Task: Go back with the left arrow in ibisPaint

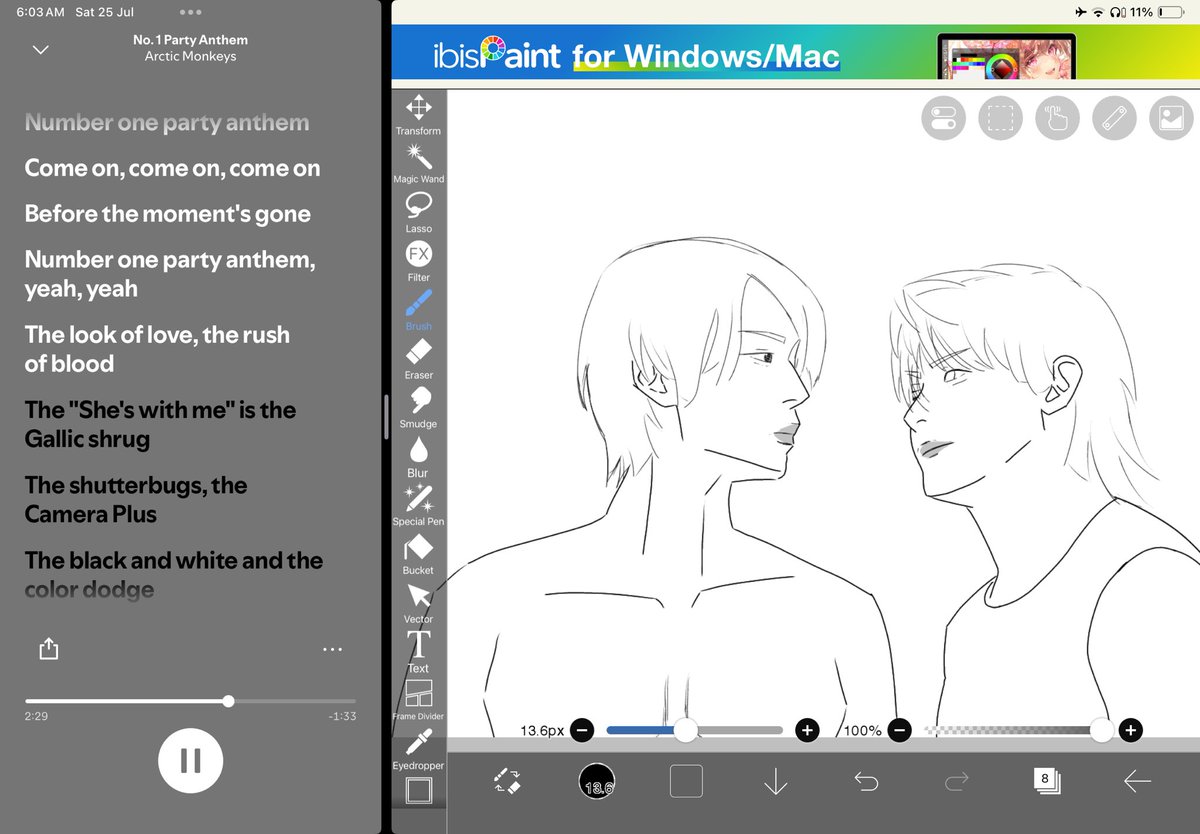Action: pos(1137,781)
